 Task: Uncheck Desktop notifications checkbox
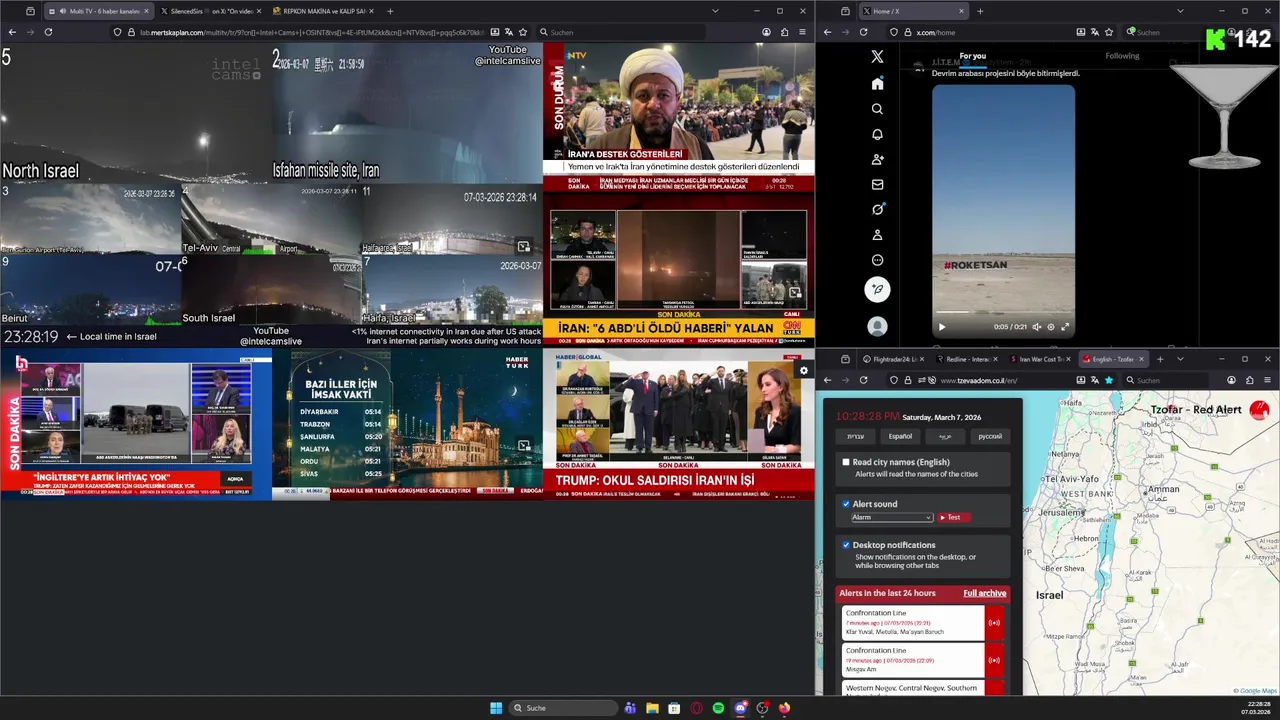point(846,545)
